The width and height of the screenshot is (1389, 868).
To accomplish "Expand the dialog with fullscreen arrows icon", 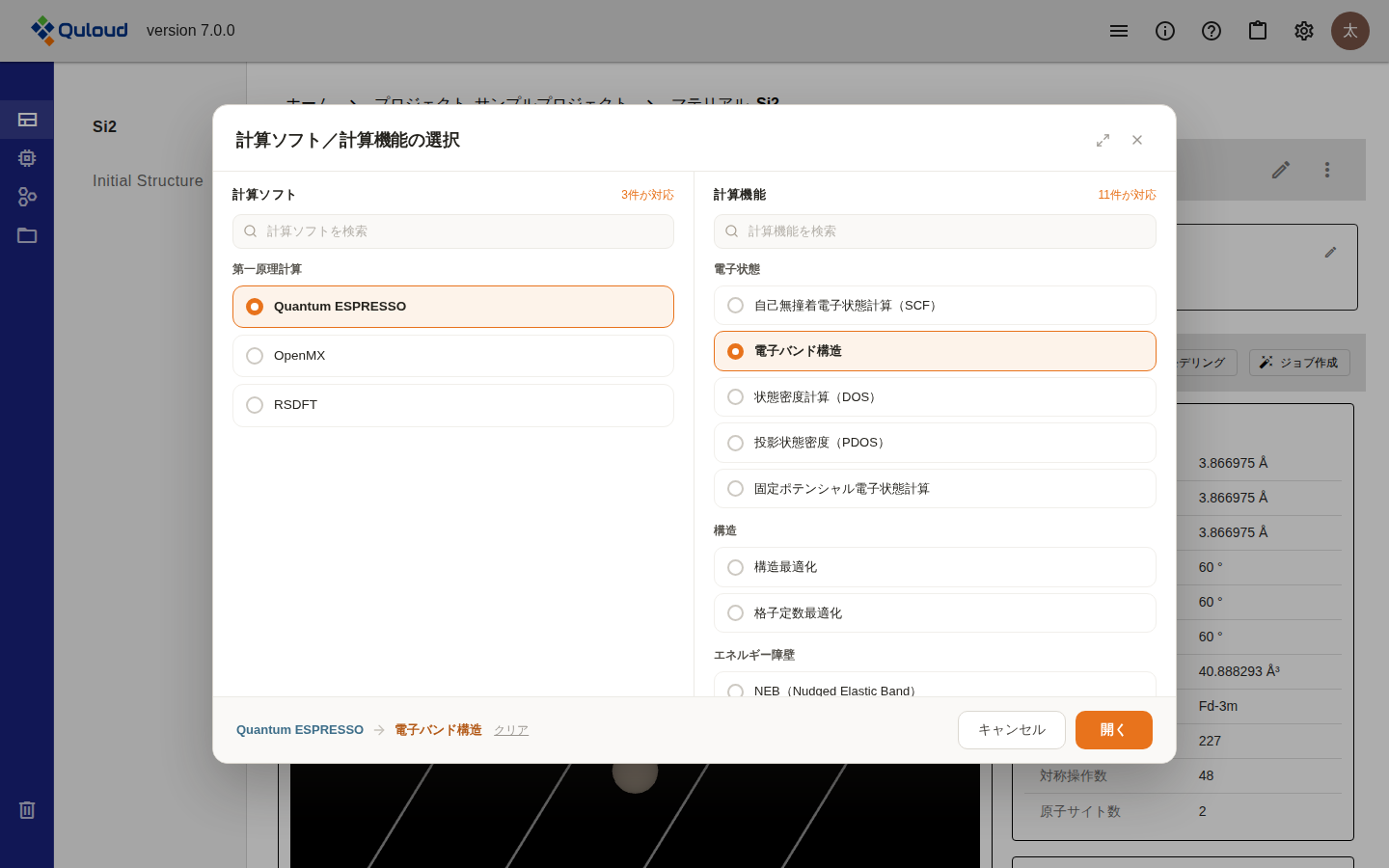I will (x=1103, y=140).
